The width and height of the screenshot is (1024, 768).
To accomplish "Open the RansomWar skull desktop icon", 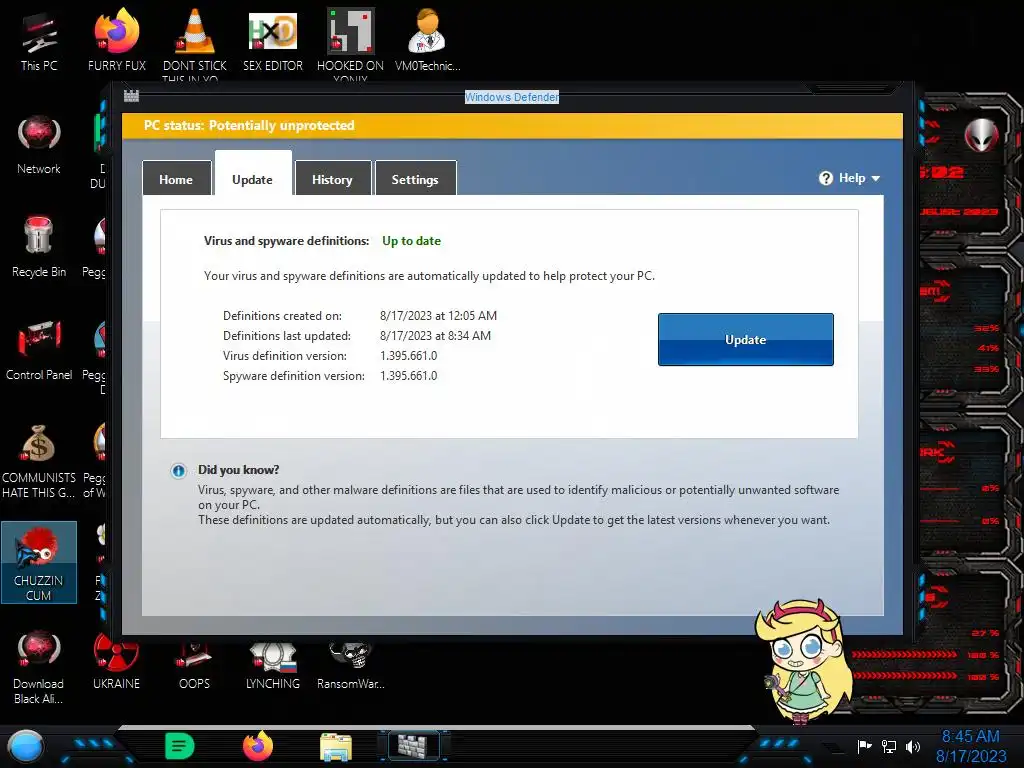I will pyautogui.click(x=350, y=664).
